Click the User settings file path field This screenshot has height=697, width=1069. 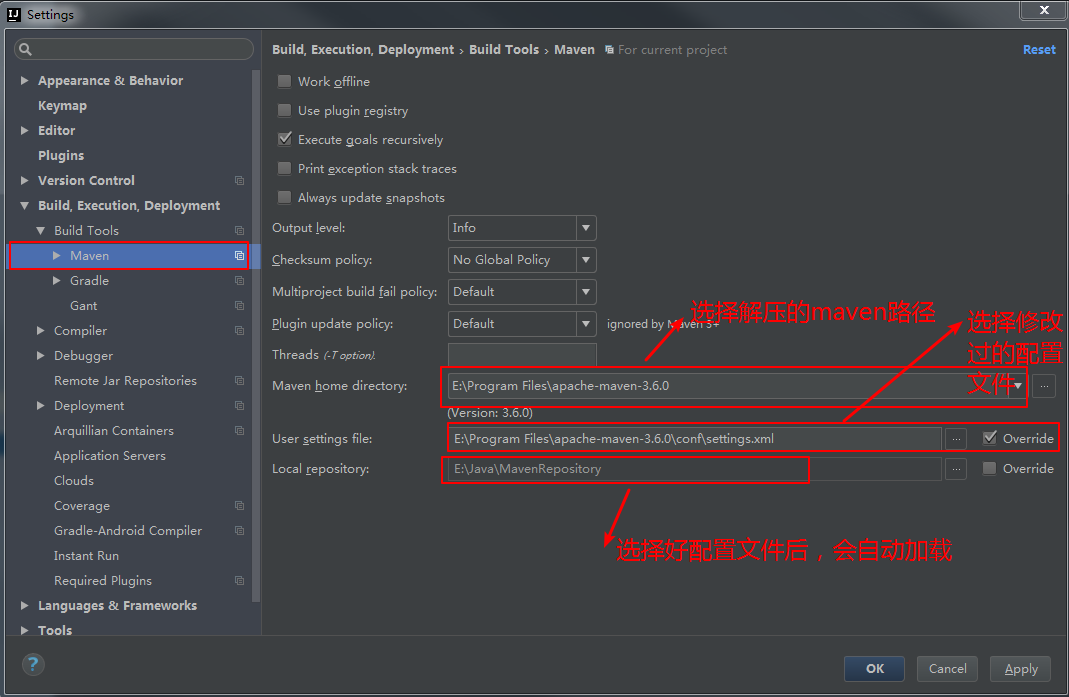[694, 439]
